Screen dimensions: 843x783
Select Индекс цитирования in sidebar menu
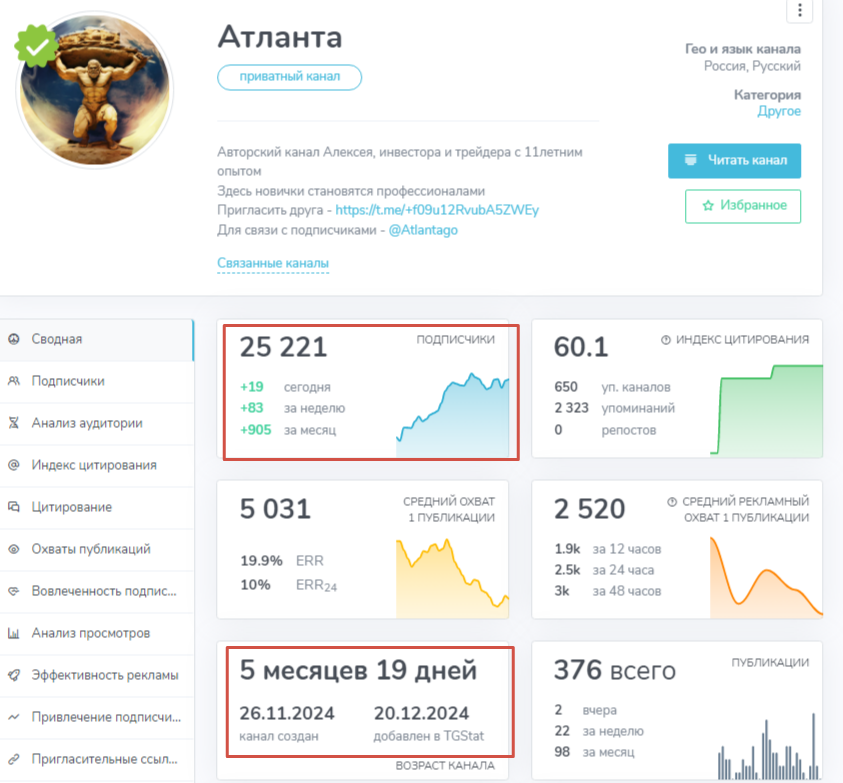click(x=97, y=465)
